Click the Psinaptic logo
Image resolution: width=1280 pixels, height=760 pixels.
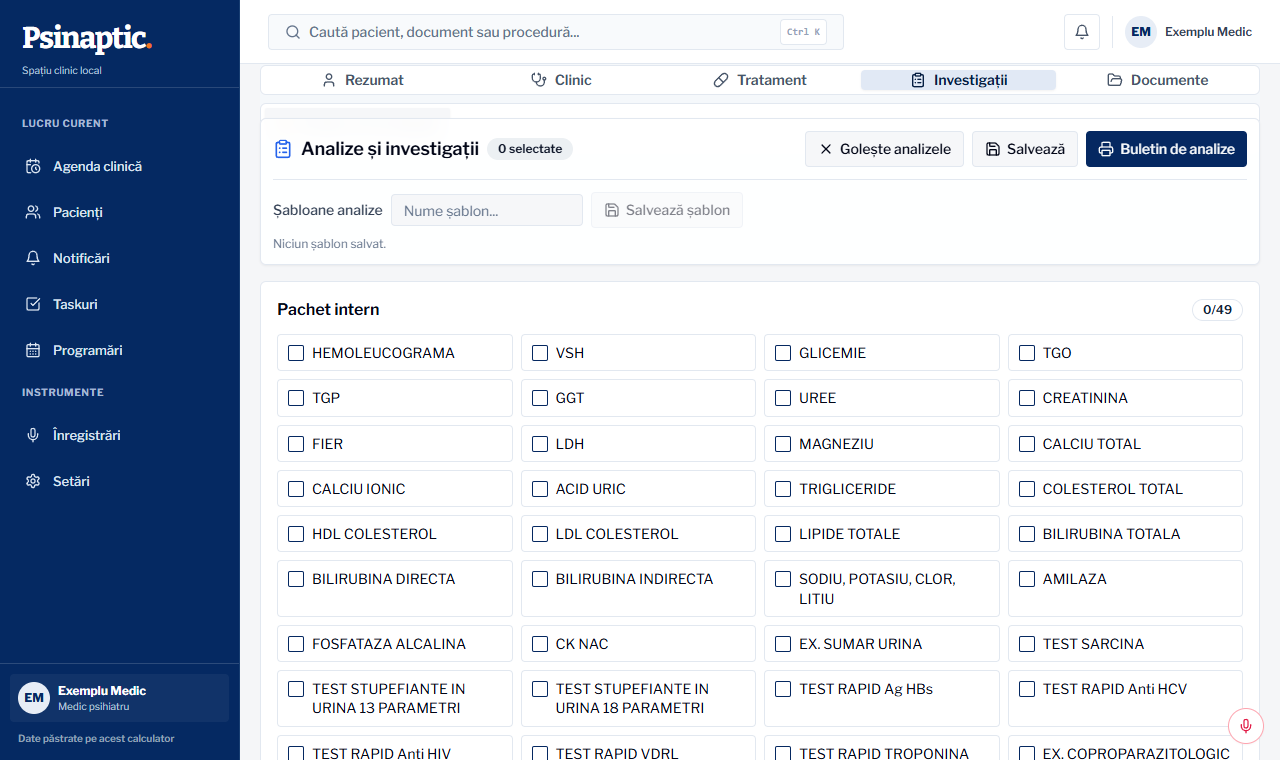[87, 38]
